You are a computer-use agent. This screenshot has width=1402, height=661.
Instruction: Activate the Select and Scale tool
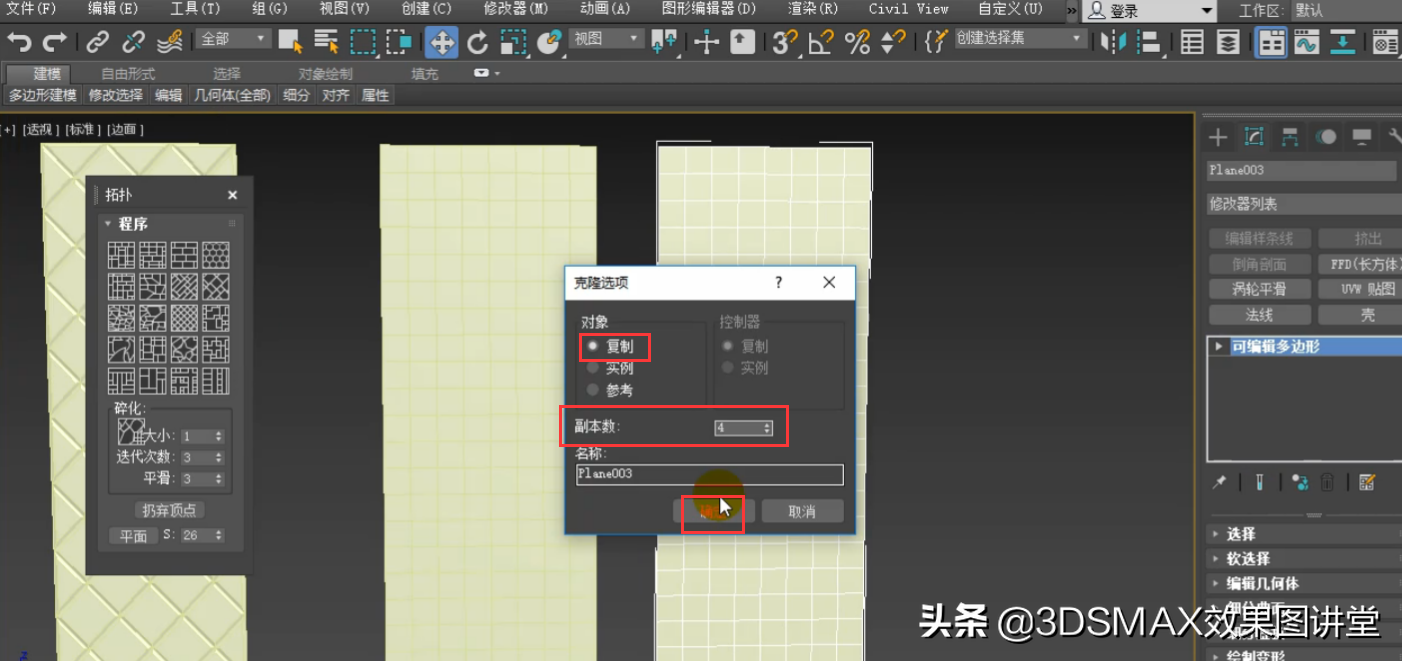513,42
